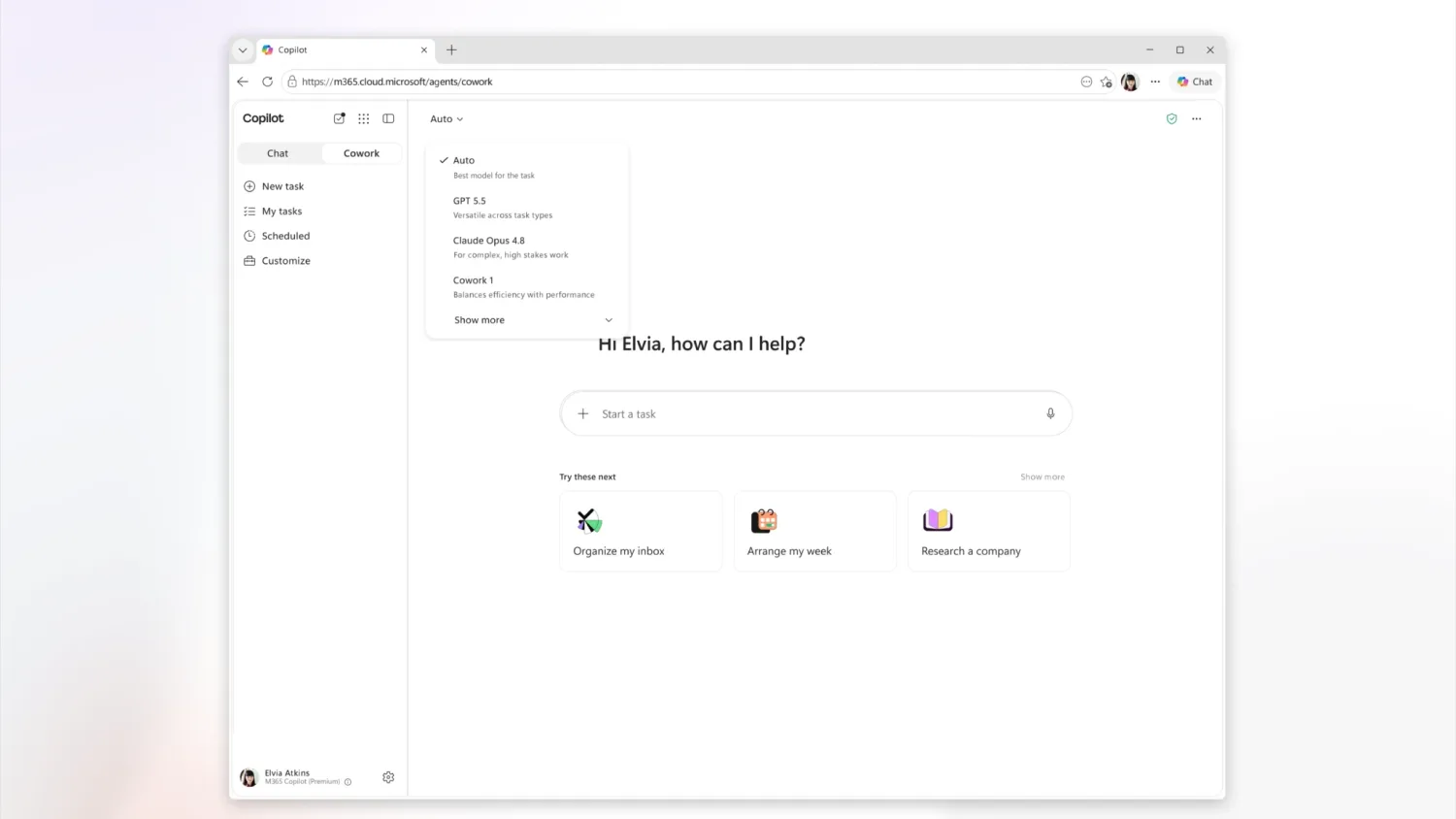Click Show more suggestions link
Viewport: 1456px width, 819px height.
point(1042,476)
